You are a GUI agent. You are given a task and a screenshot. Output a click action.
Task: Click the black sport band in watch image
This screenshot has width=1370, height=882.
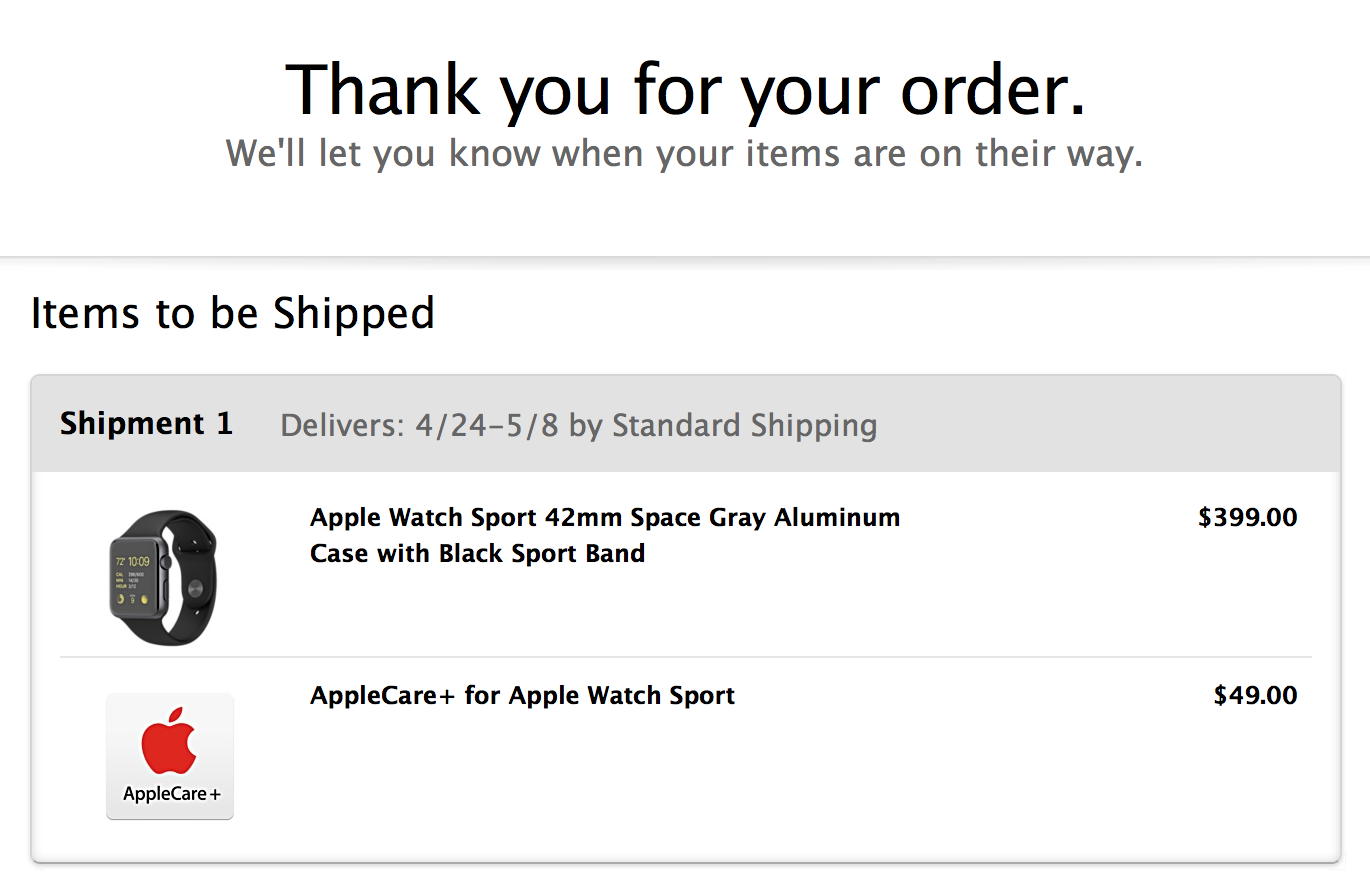(x=190, y=577)
